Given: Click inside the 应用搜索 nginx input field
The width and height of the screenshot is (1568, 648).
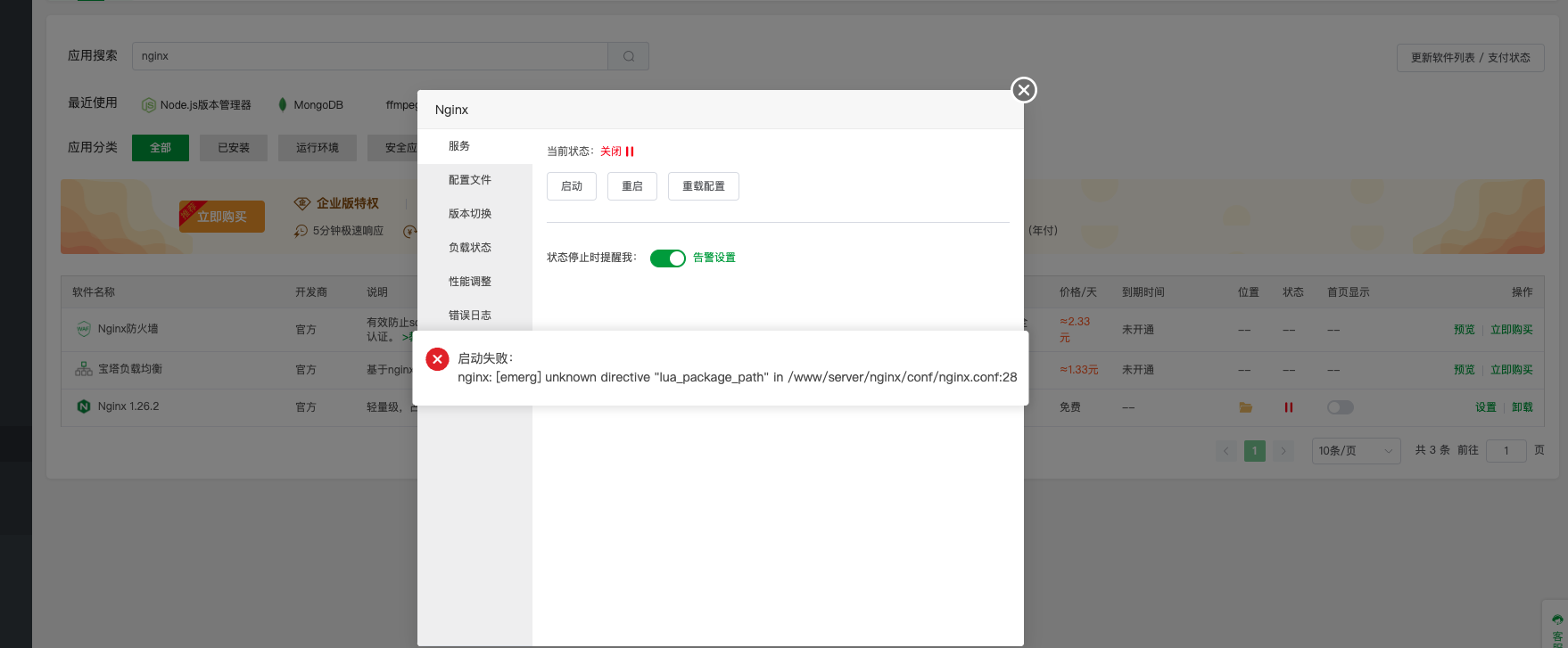Looking at the screenshot, I should point(370,56).
